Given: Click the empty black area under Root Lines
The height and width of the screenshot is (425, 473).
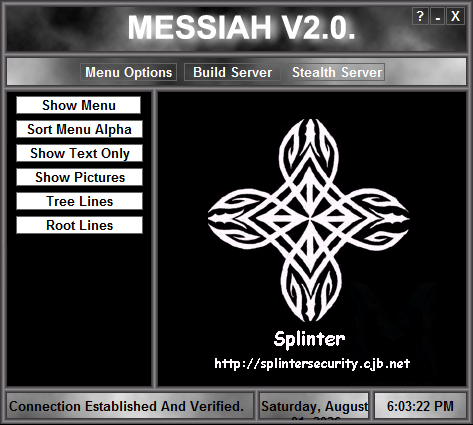Looking at the screenshot, I should point(79,310).
